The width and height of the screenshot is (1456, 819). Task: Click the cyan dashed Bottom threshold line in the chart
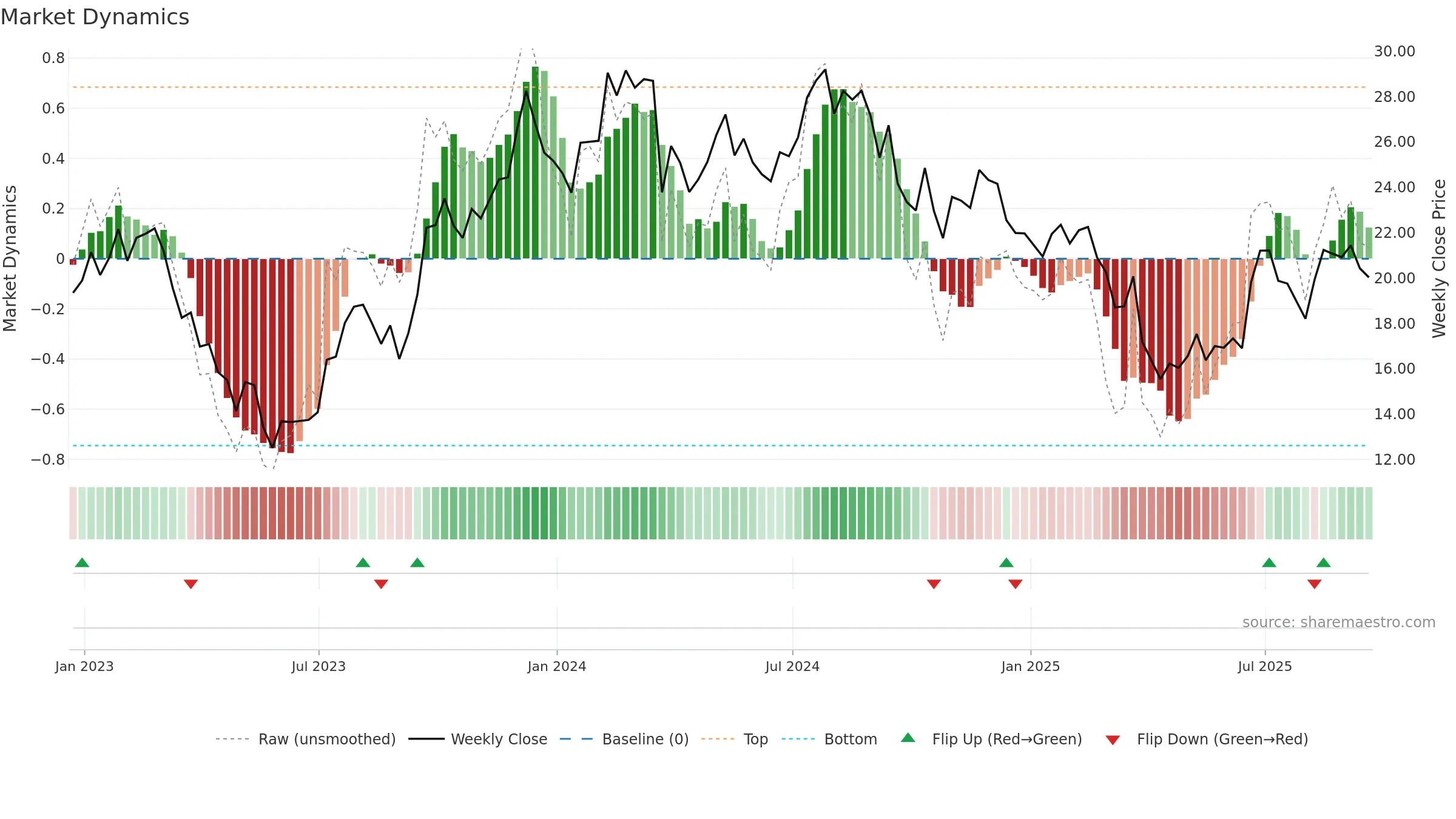coord(719,446)
